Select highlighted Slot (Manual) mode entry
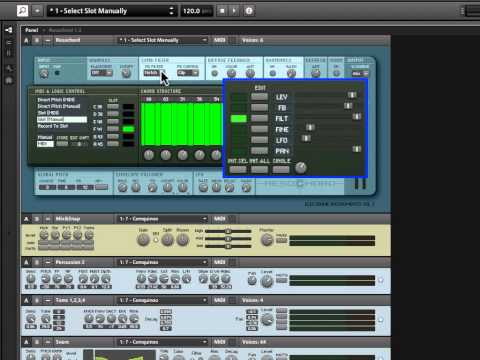The height and width of the screenshot is (360, 480). click(x=62, y=119)
